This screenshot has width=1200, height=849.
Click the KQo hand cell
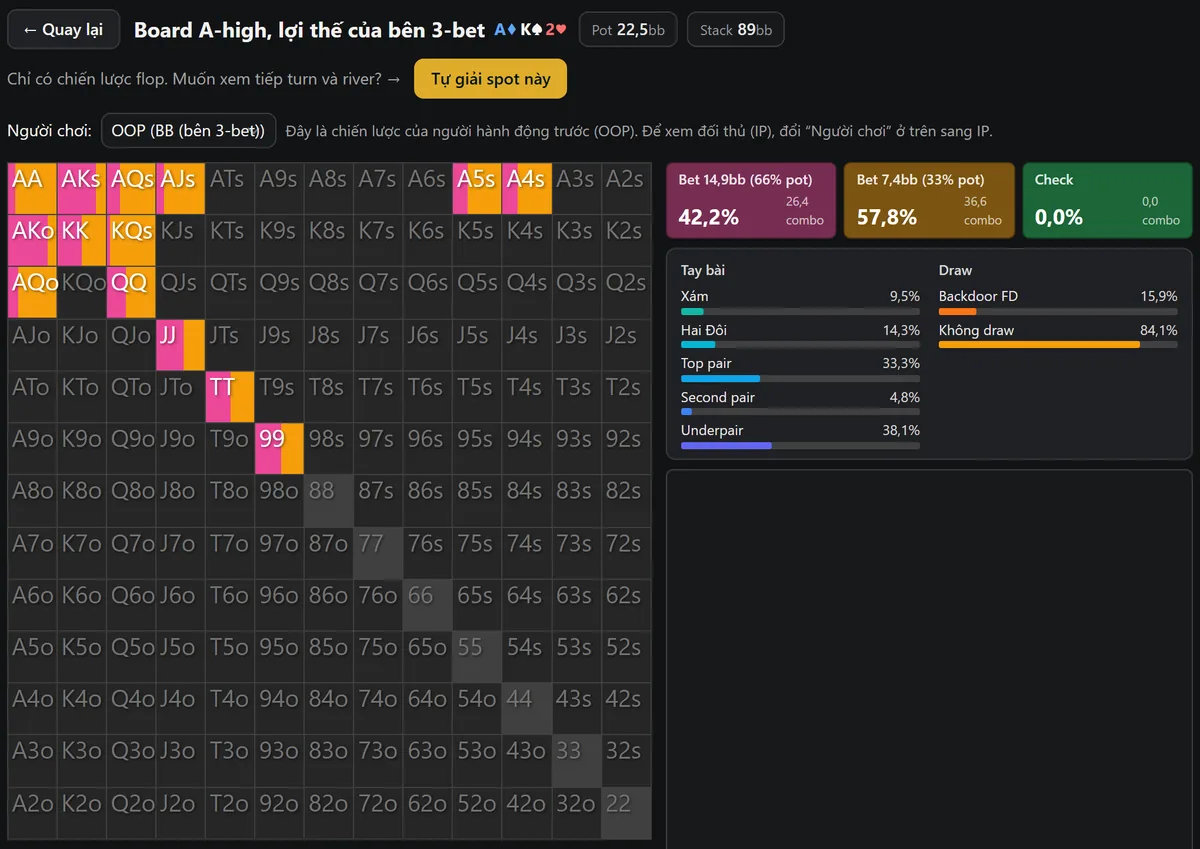pyautogui.click(x=81, y=292)
